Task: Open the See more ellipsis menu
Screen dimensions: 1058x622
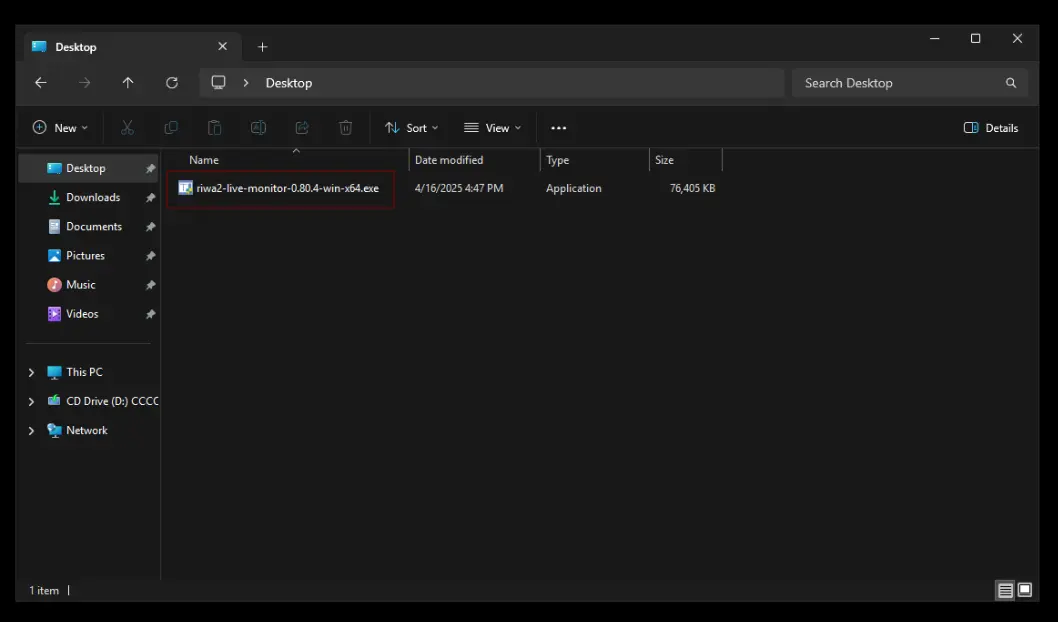Action: point(558,127)
